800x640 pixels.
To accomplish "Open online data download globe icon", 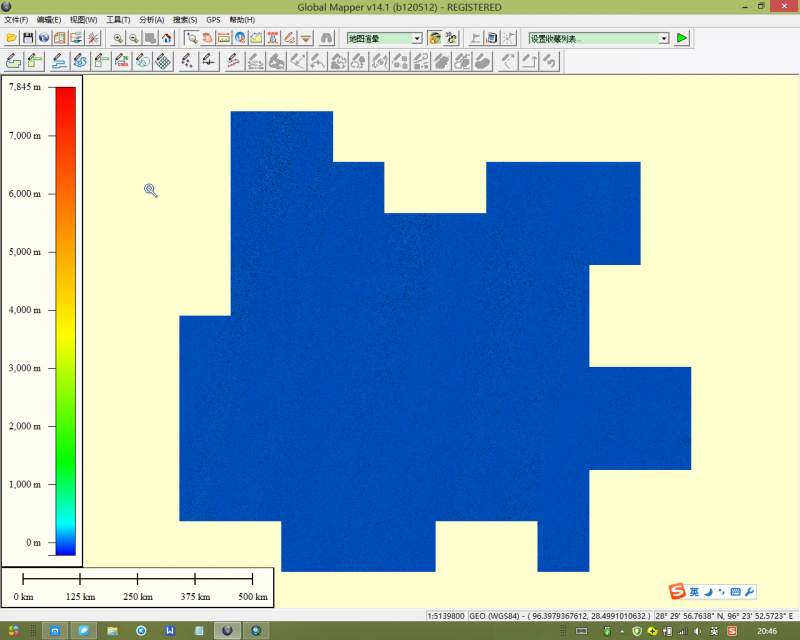I will coord(44,38).
